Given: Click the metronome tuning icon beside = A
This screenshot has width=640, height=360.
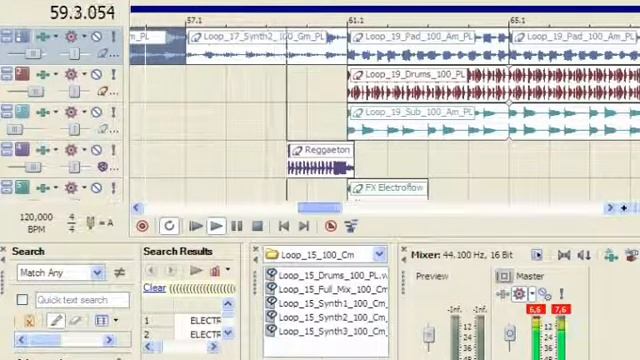Looking at the screenshot, I should [x=91, y=223].
